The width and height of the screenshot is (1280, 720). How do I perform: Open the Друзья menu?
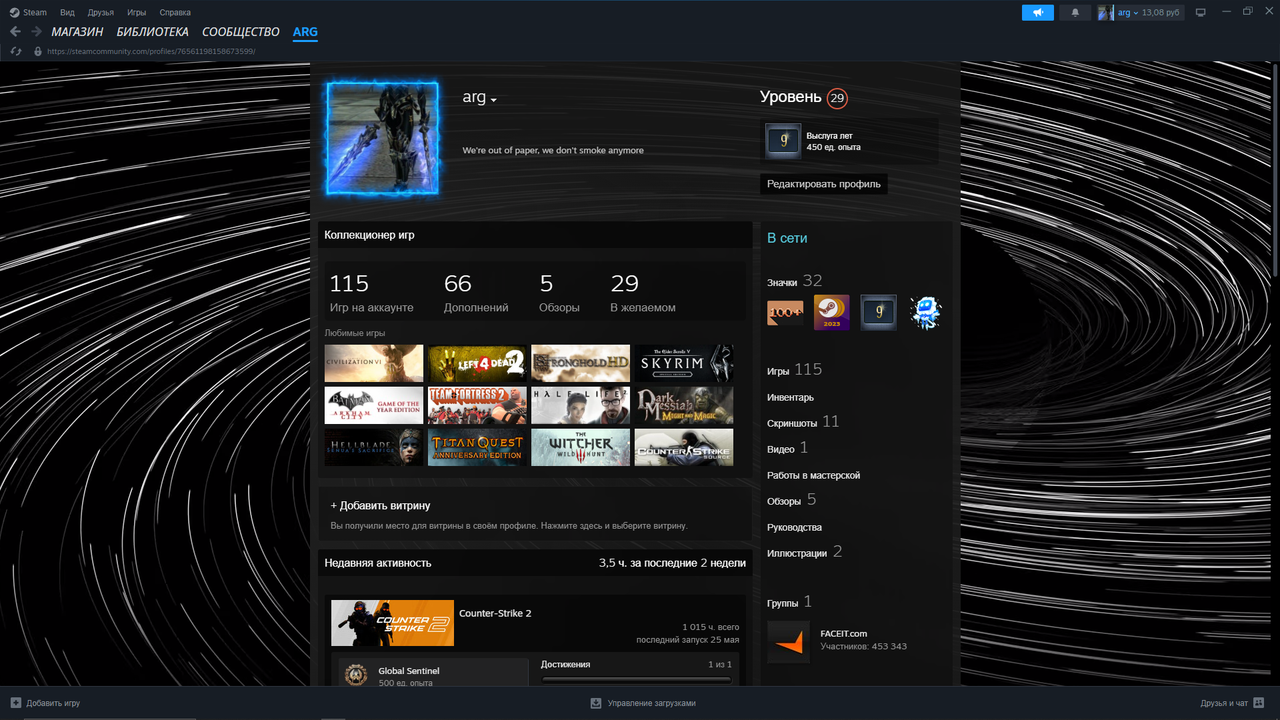100,13
